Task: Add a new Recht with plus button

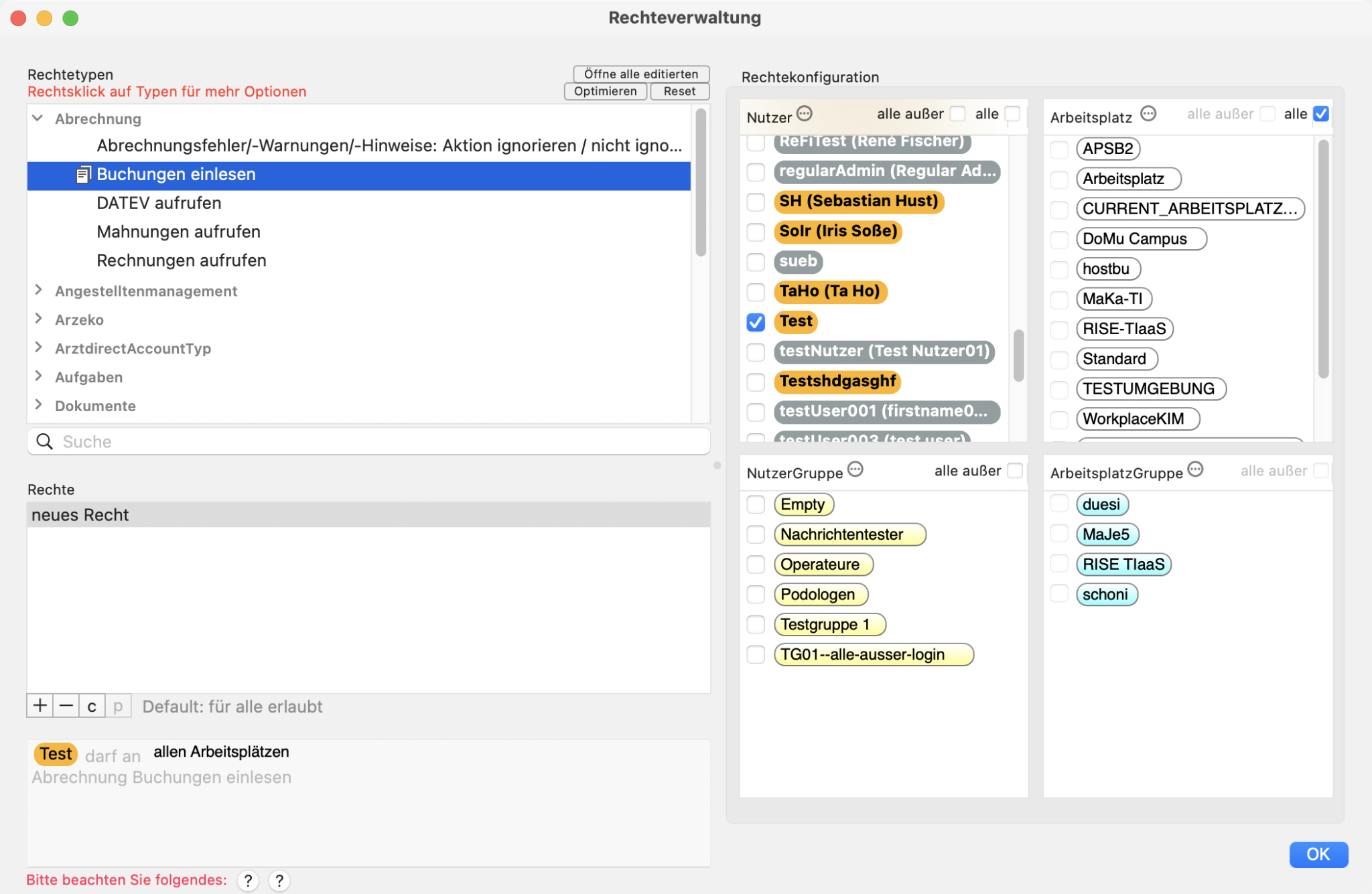Action: pyautogui.click(x=40, y=706)
